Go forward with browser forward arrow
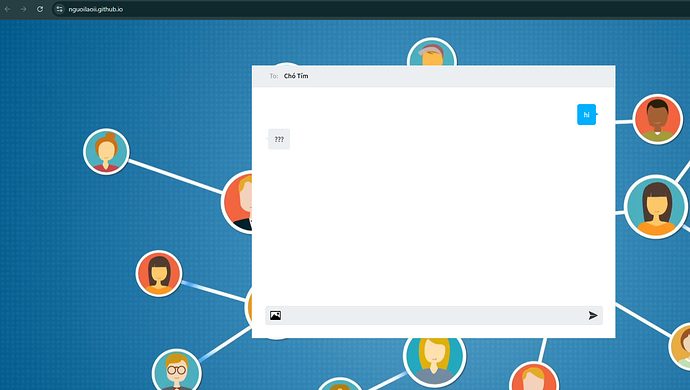 point(24,9)
